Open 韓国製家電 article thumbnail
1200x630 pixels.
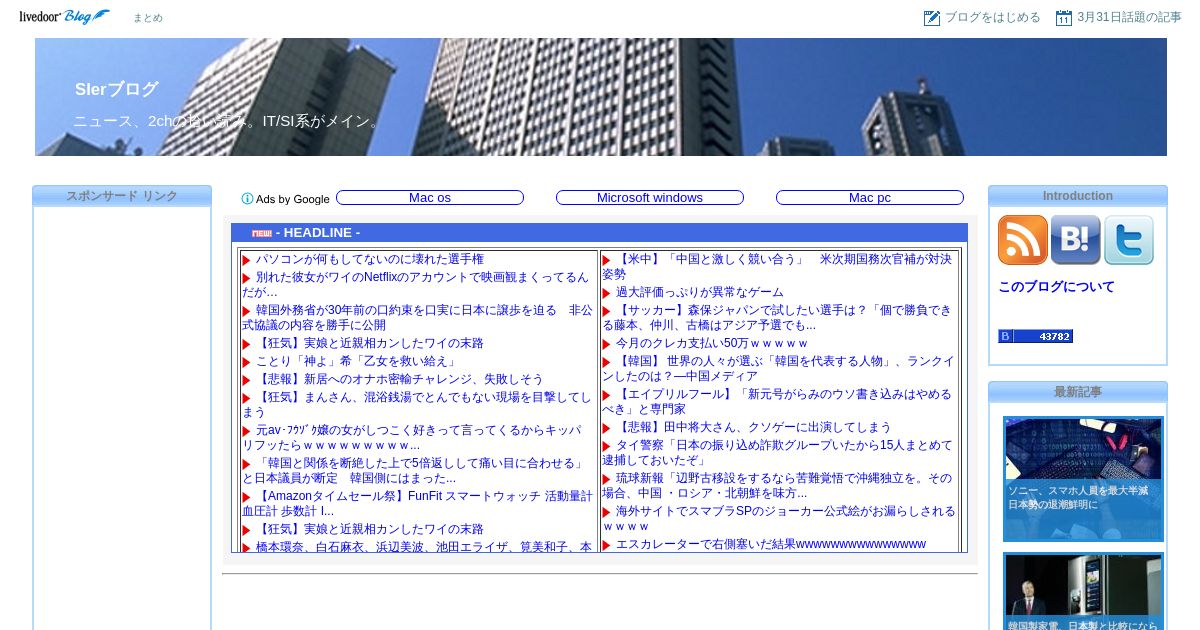[x=1083, y=591]
